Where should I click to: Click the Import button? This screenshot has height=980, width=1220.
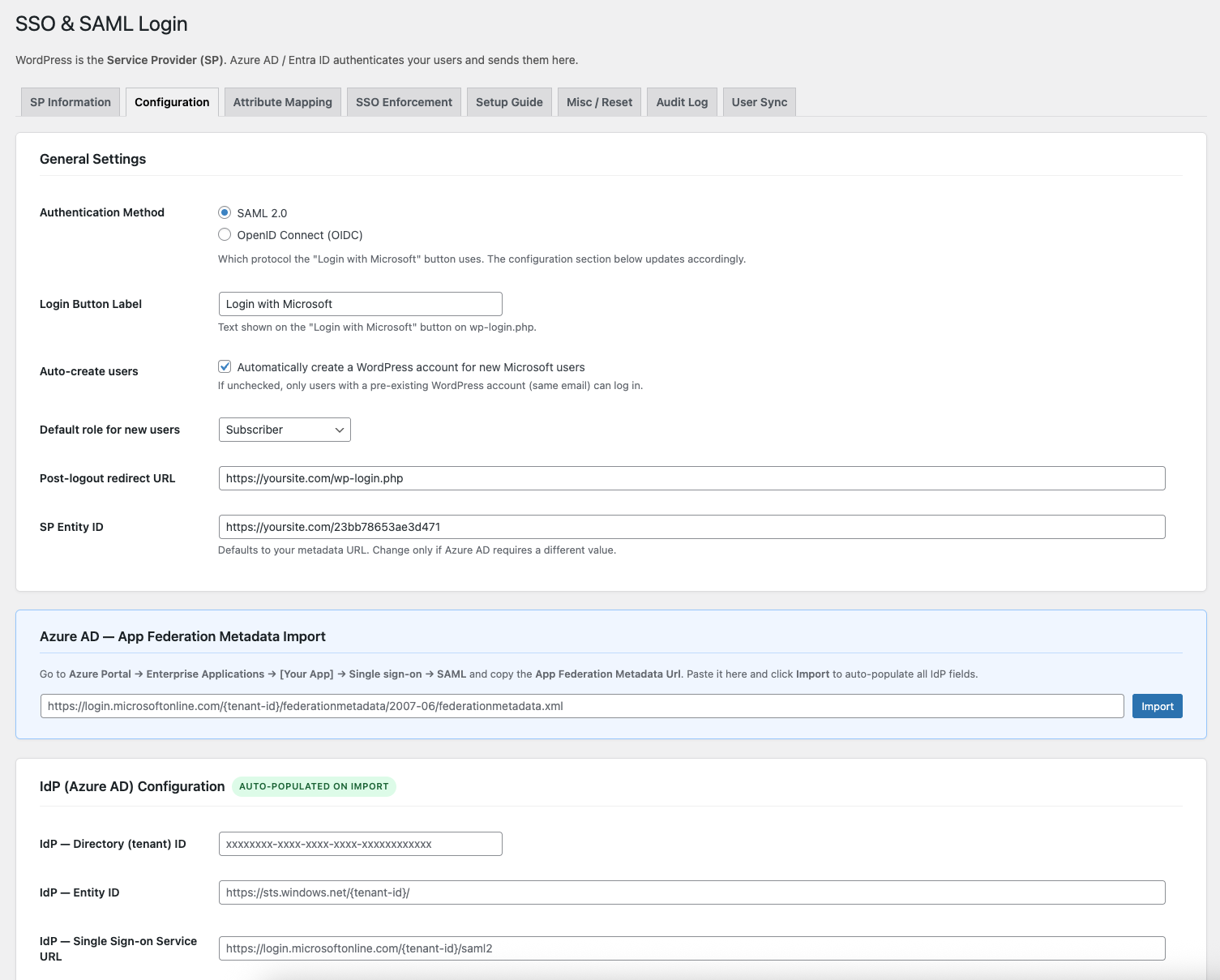pos(1158,706)
